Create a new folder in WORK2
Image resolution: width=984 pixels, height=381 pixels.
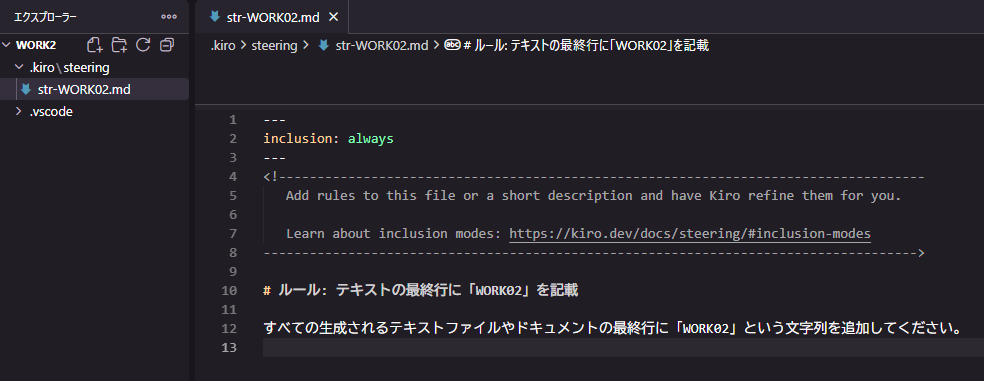[x=119, y=45]
